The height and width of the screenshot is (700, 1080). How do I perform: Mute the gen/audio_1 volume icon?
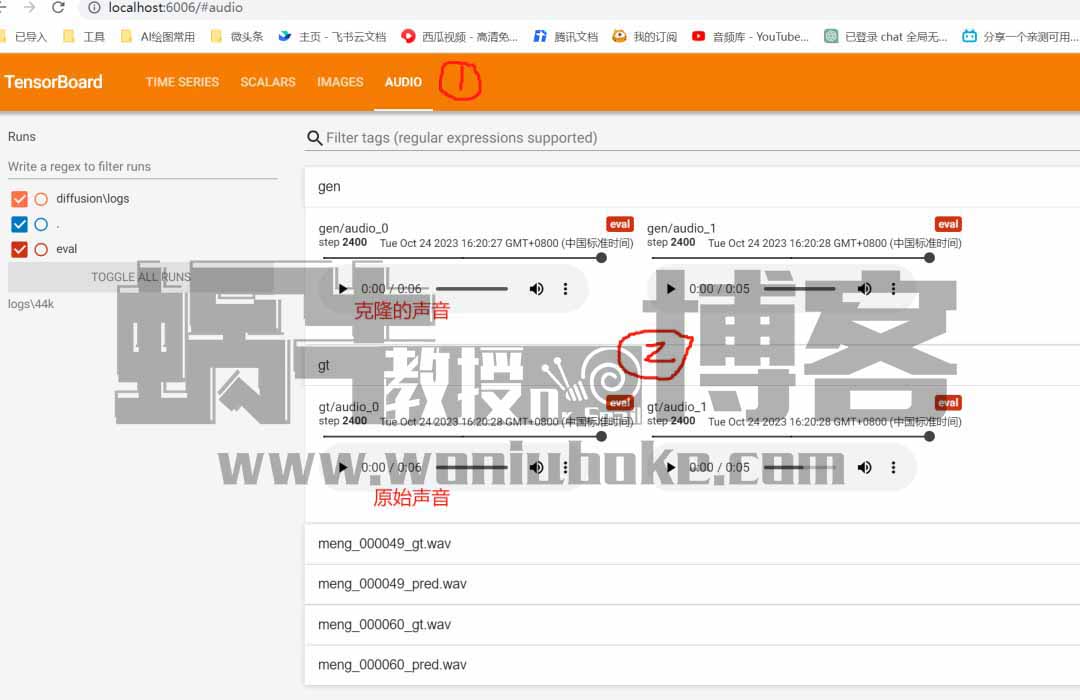(x=865, y=289)
